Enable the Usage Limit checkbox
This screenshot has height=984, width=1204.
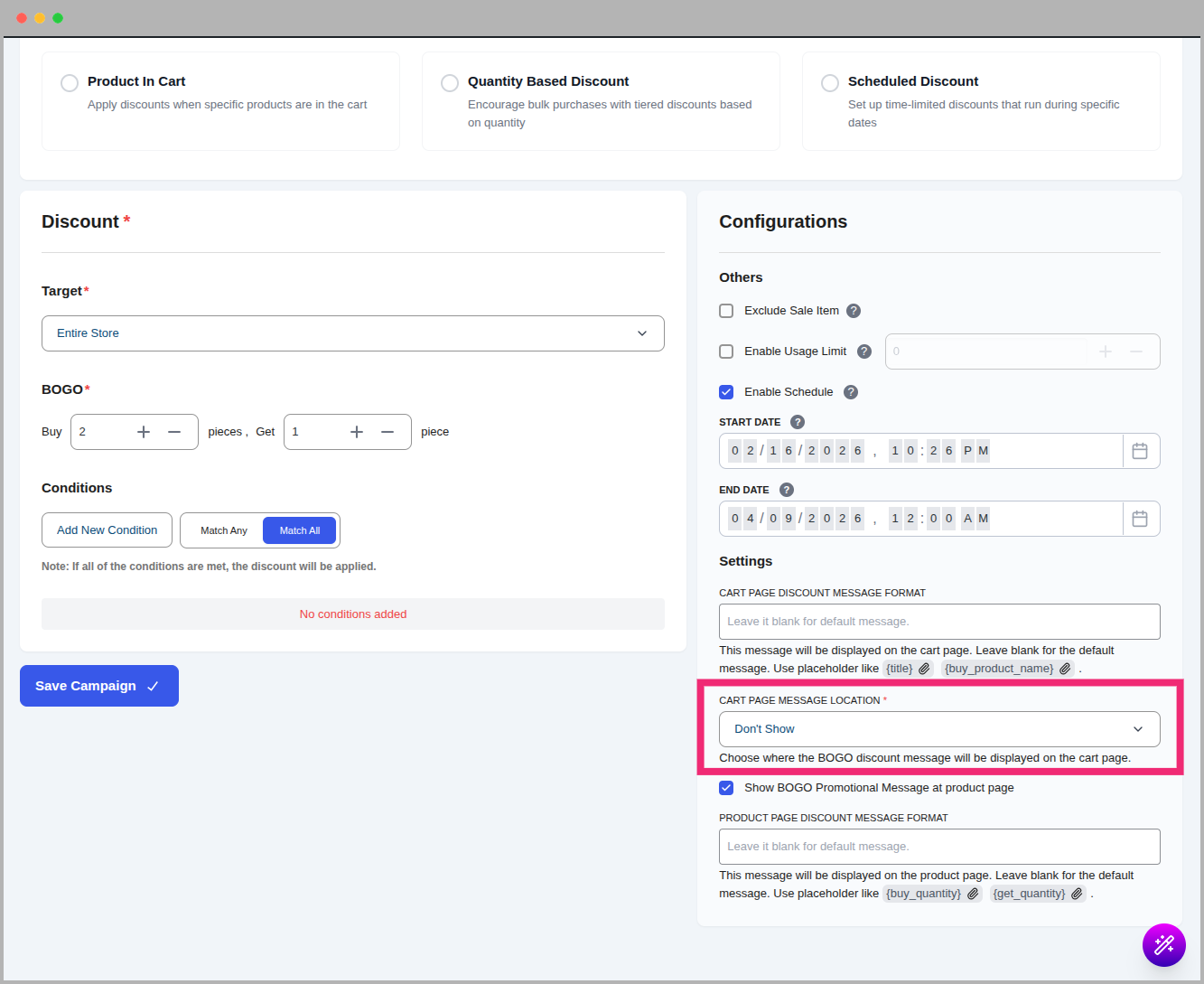pyautogui.click(x=726, y=351)
